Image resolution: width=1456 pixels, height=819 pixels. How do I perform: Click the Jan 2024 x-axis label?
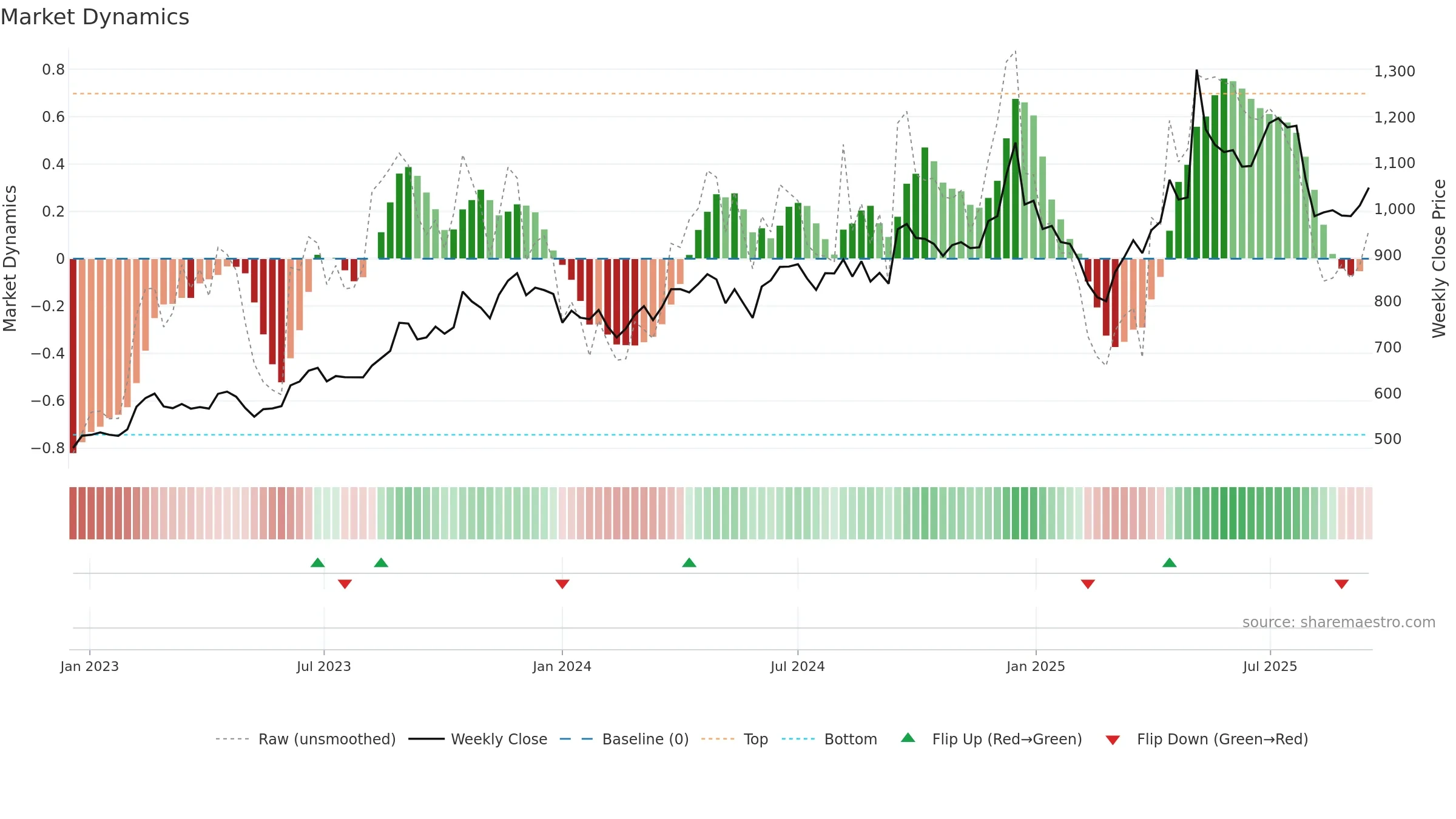click(562, 666)
